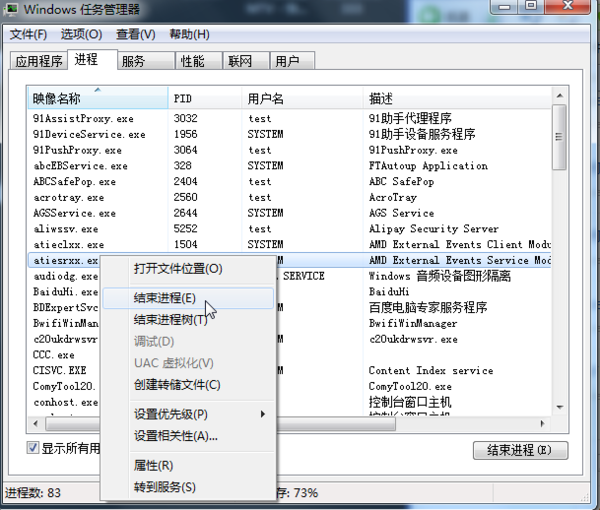Choose 结束进程(E) in context menu
This screenshot has width=600, height=510.
188,298
